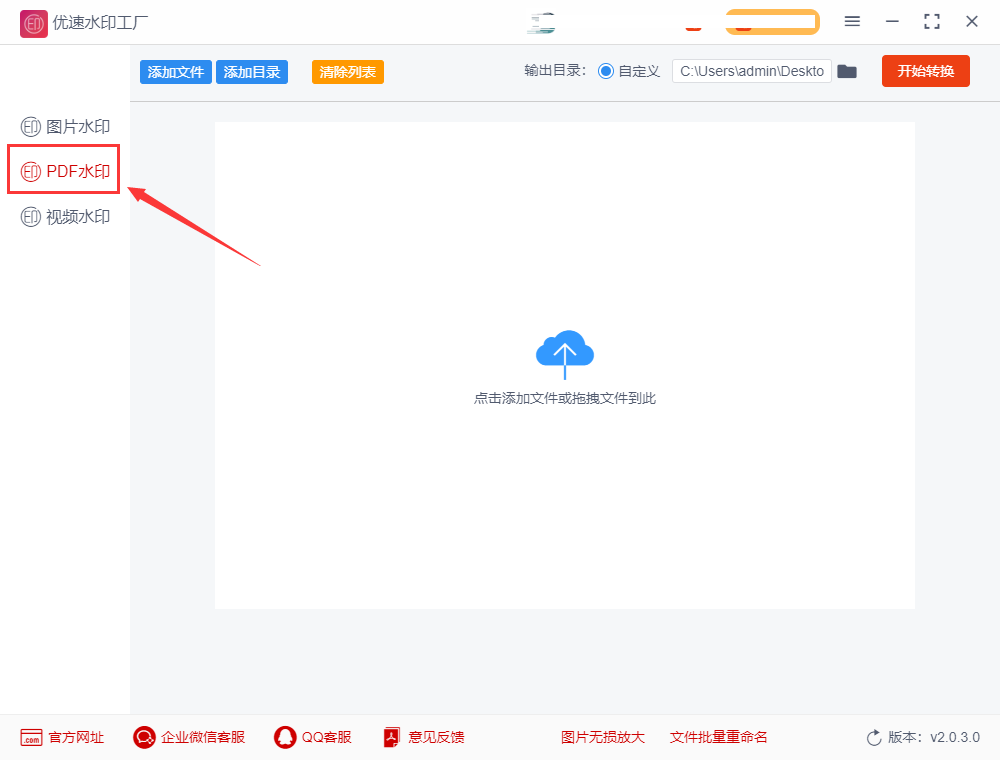
Task: Click 清除列表 to clear the list
Action: [348, 72]
